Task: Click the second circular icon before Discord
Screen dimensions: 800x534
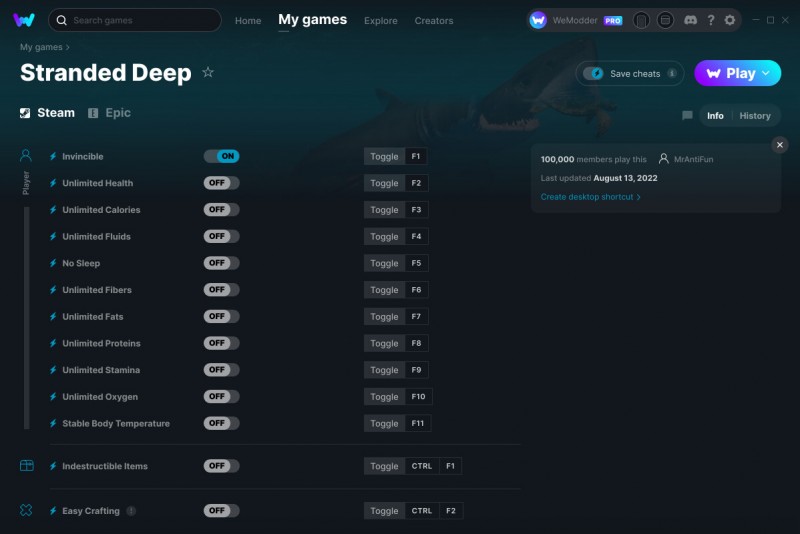Action: 665,20
